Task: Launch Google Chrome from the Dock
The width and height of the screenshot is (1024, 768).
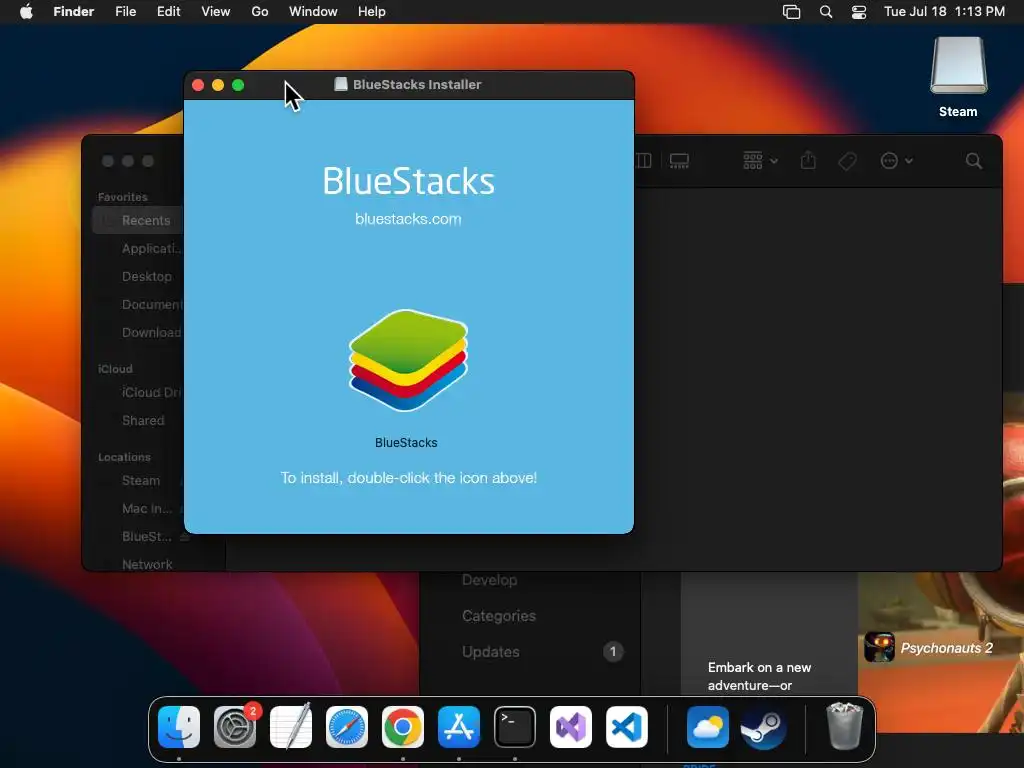Action: [403, 727]
